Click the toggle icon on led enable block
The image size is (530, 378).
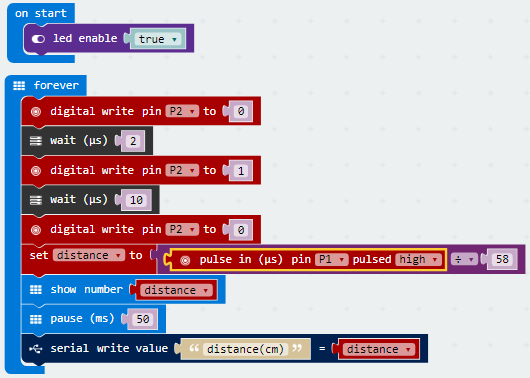coord(38,39)
